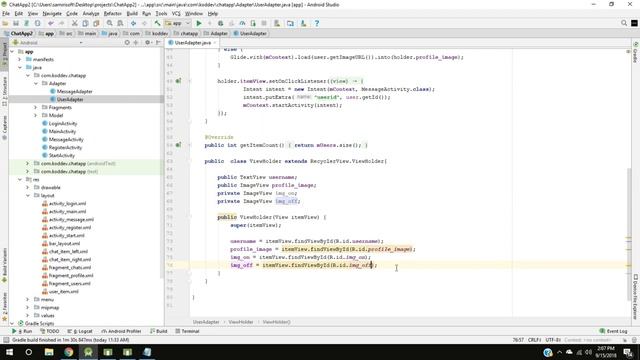Open Chrome from the taskbar
This screenshot has height=360, width=640.
pyautogui.click(x=69, y=352)
